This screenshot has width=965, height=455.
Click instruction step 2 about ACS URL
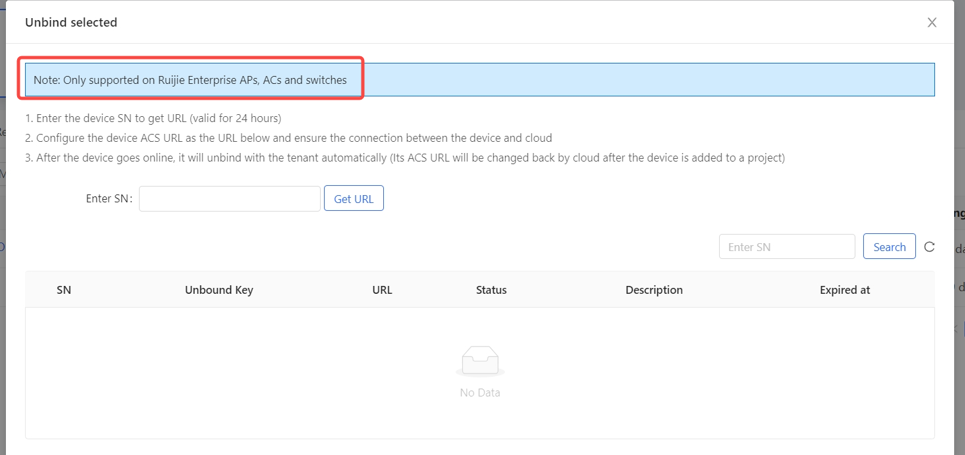click(288, 138)
